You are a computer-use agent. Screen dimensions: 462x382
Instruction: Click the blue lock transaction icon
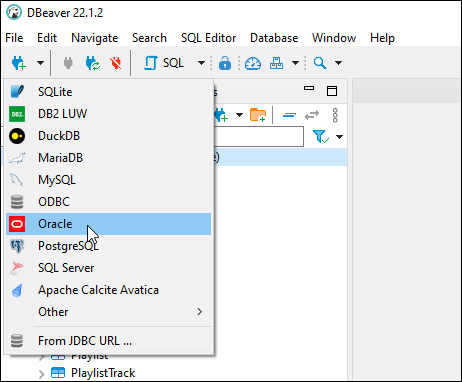coord(225,63)
